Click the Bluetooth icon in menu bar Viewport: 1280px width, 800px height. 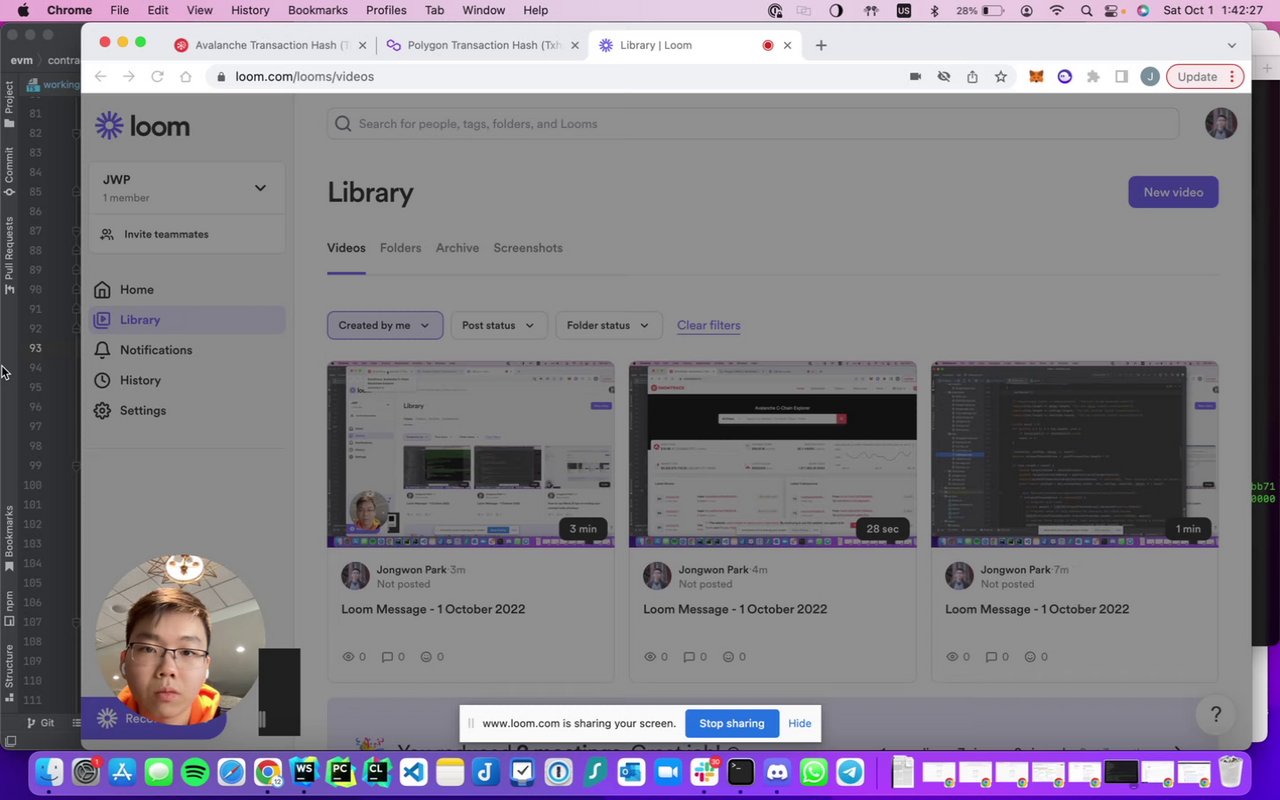(x=935, y=10)
